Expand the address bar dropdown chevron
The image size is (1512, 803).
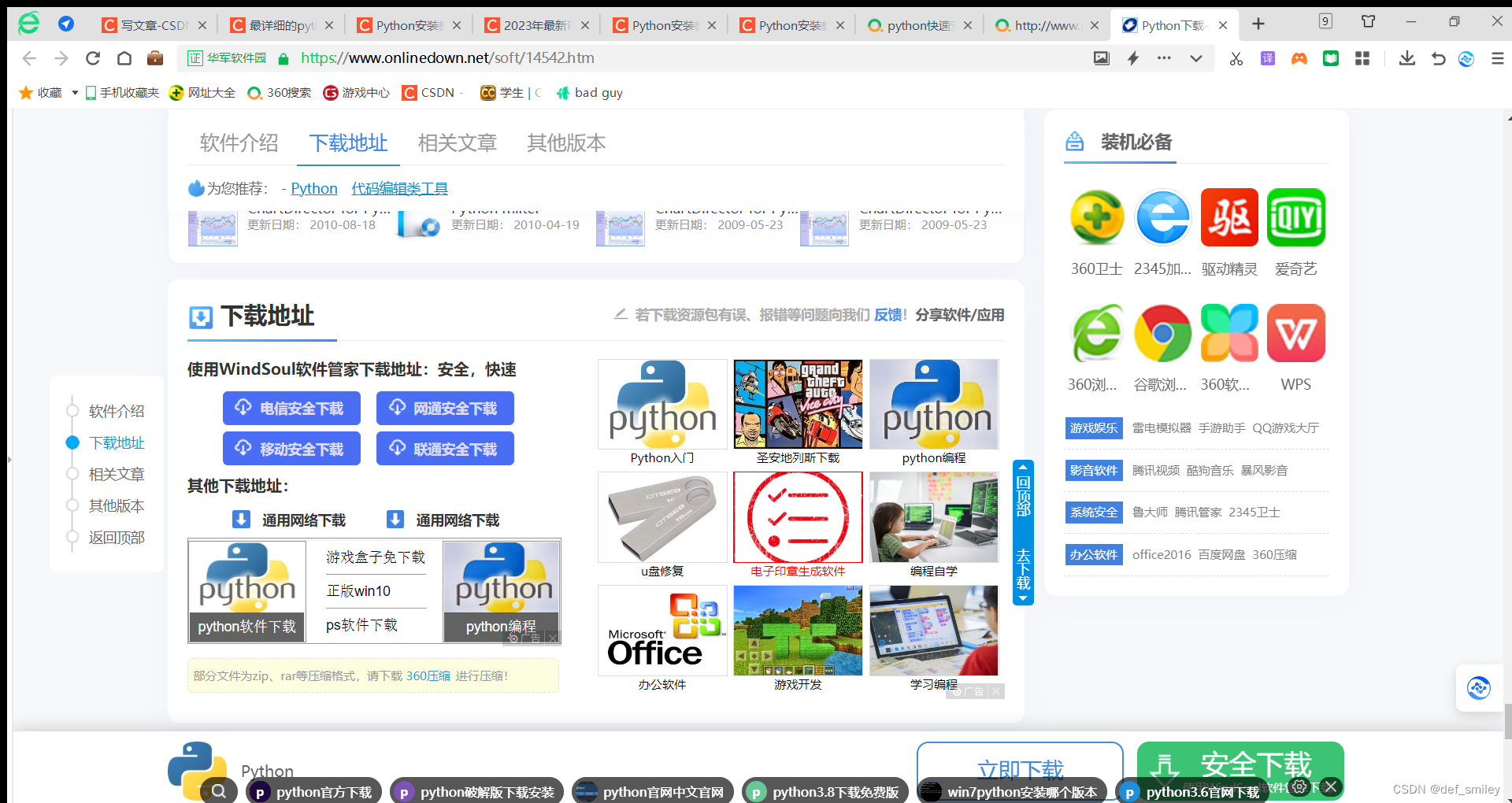click(1196, 58)
